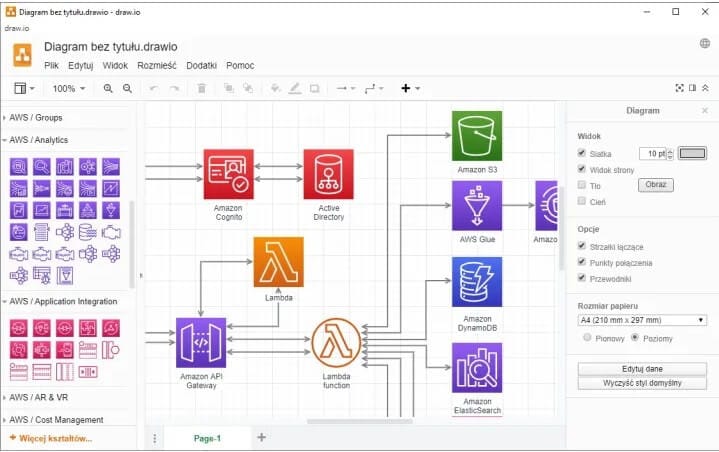The image size is (719, 452).
Task: Toggle the Przewodniki checkbox
Action: (582, 278)
